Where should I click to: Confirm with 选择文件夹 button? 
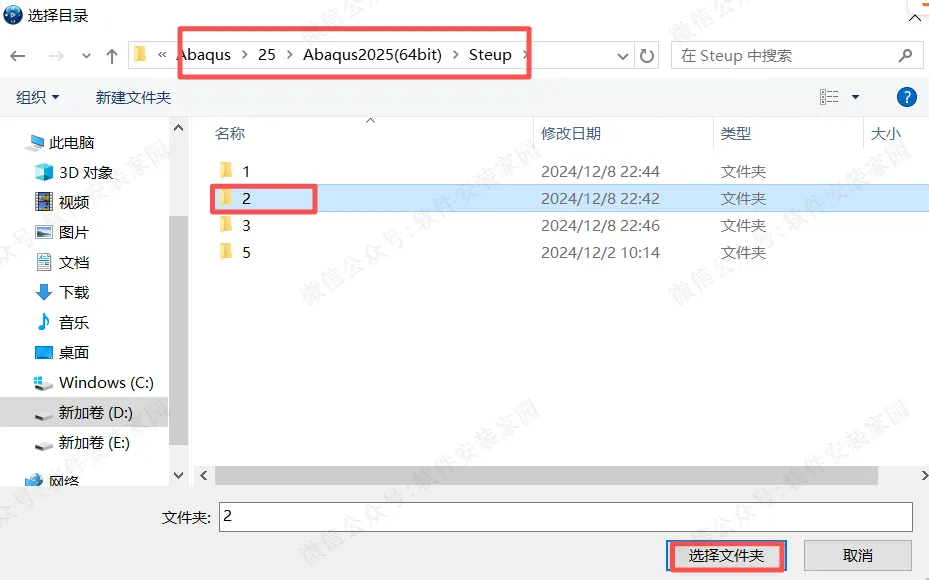pos(726,556)
